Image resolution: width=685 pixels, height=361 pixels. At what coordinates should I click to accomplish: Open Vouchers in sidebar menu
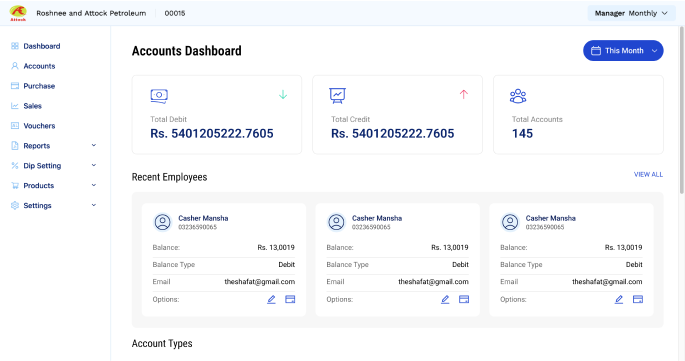tap(39, 125)
